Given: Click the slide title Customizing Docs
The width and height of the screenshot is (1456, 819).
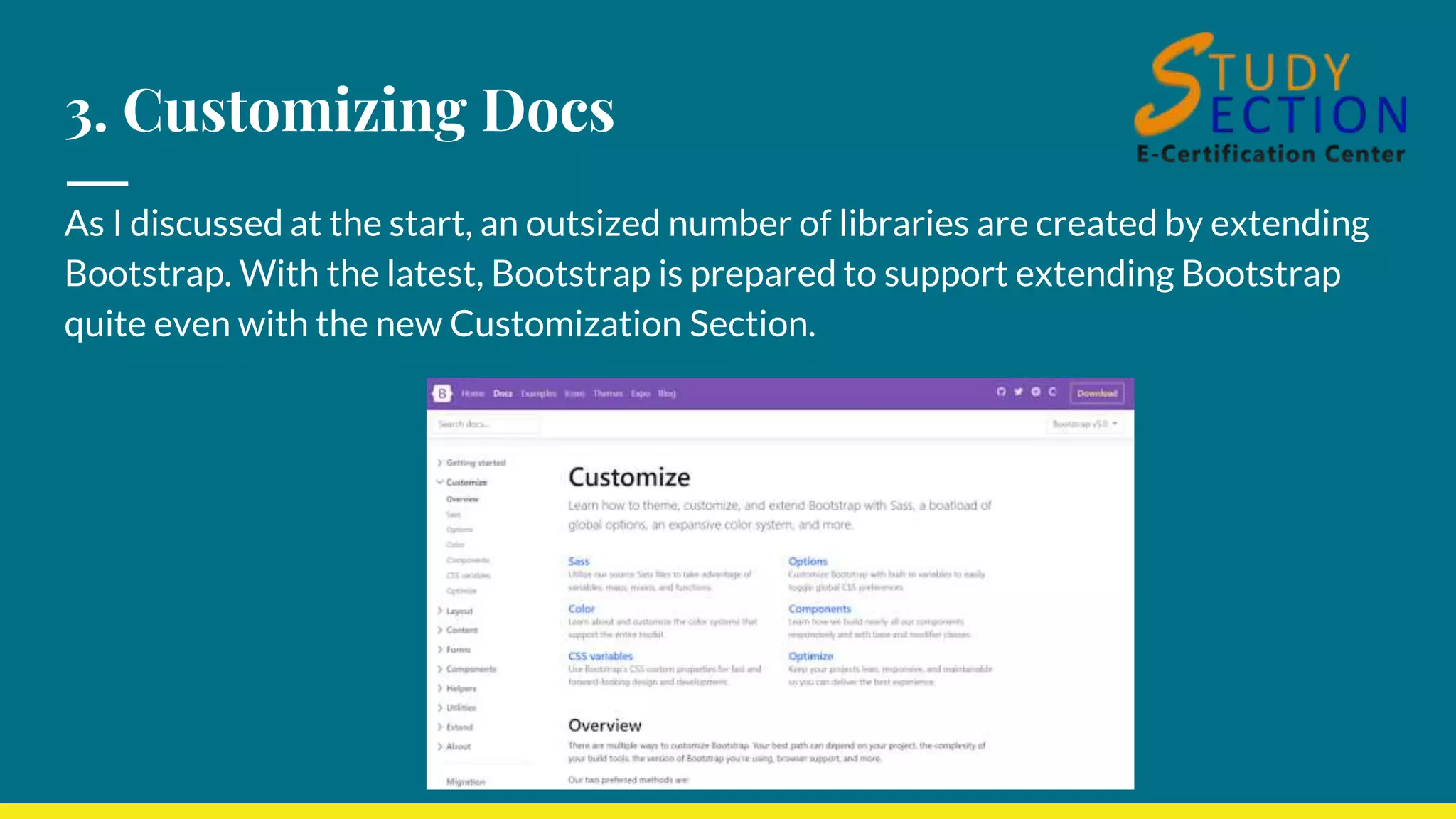Looking at the screenshot, I should coord(340,110).
